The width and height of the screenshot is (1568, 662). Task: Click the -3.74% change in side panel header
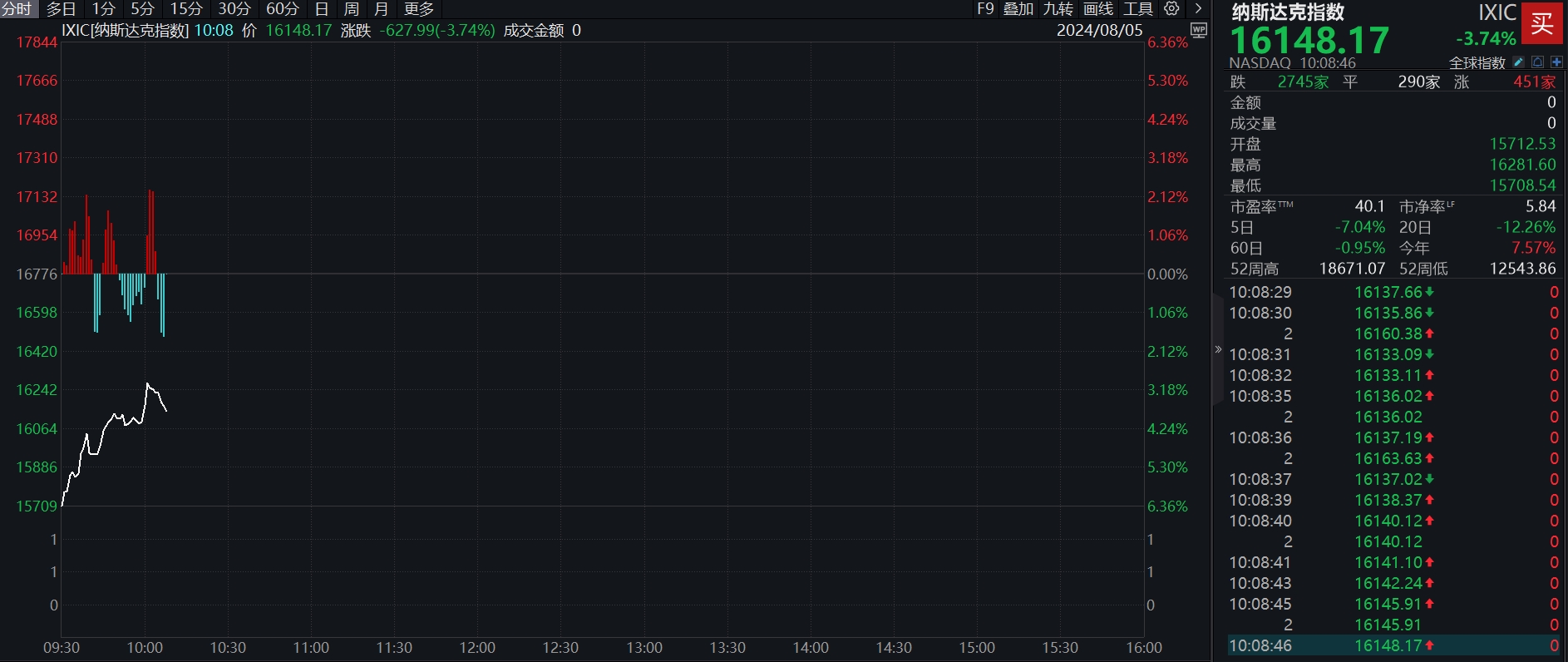1486,39
